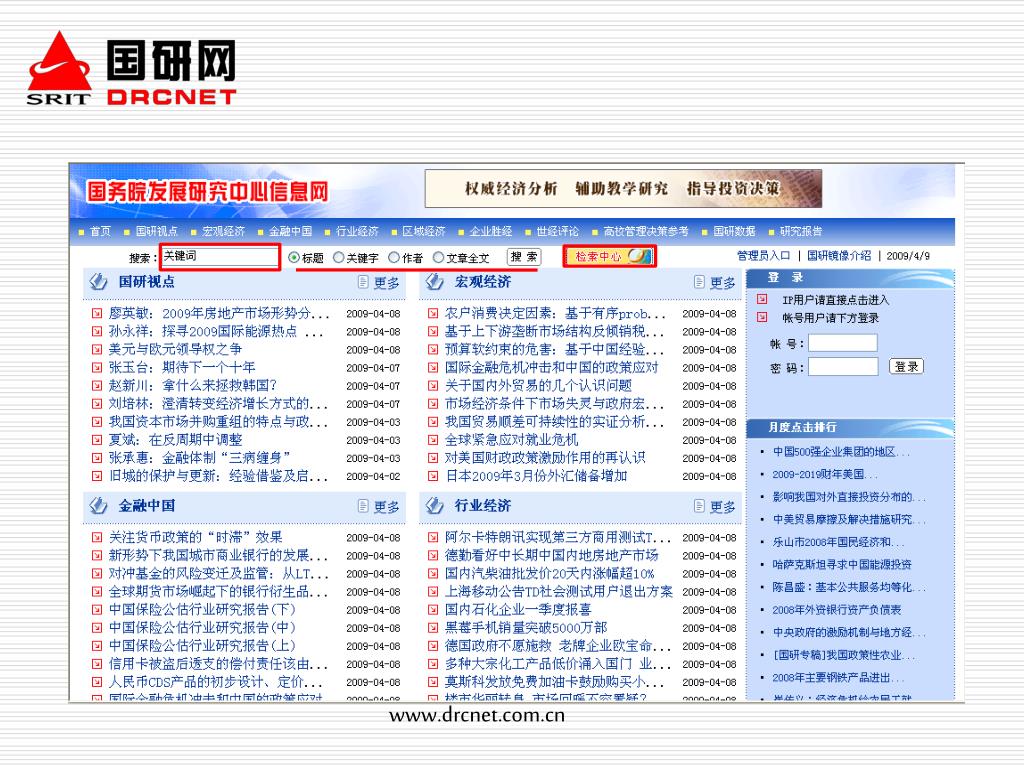Click the 帐号 input field
This screenshot has height=768, width=1024.
pyautogui.click(x=843, y=343)
